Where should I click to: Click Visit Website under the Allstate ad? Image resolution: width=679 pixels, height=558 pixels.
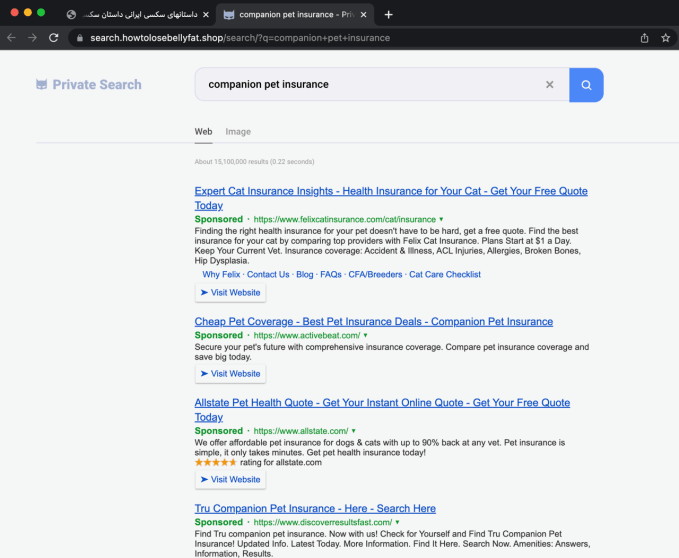pyautogui.click(x=230, y=480)
